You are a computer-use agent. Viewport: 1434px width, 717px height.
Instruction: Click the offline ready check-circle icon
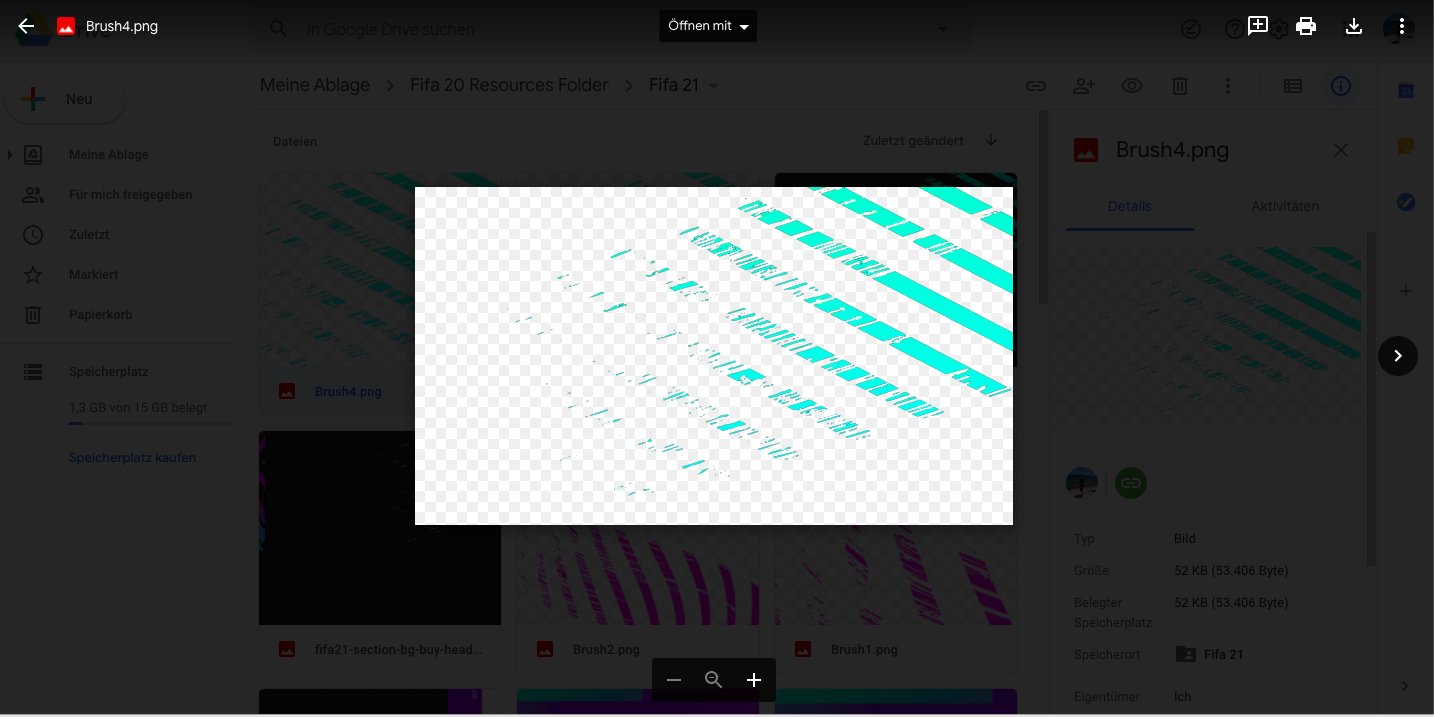click(1191, 30)
